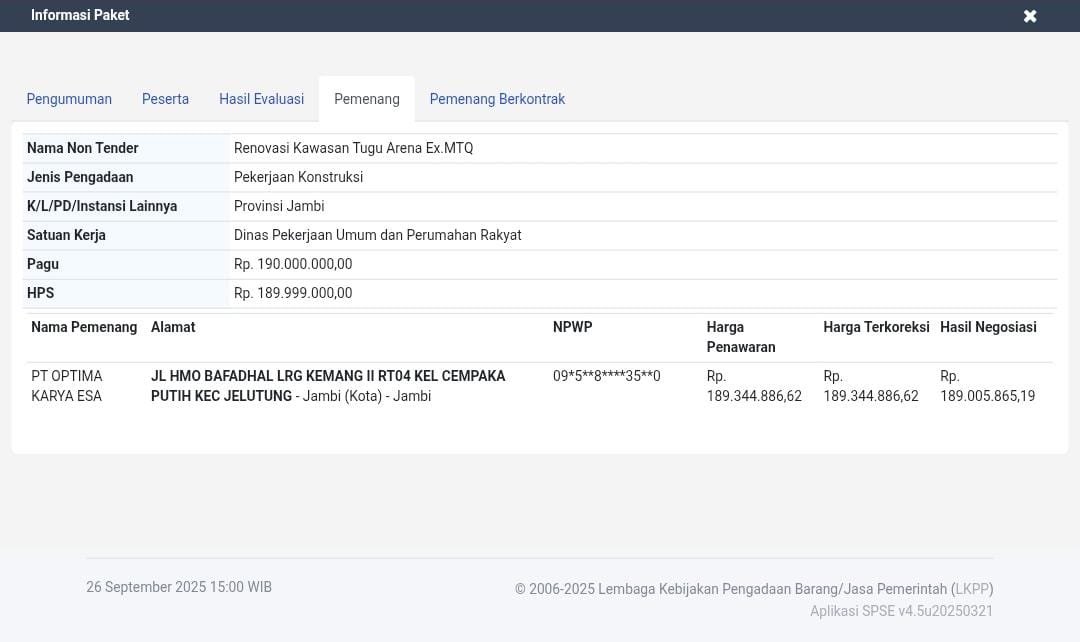This screenshot has width=1080, height=642.
Task: Open the Peserta tab
Action: click(165, 99)
